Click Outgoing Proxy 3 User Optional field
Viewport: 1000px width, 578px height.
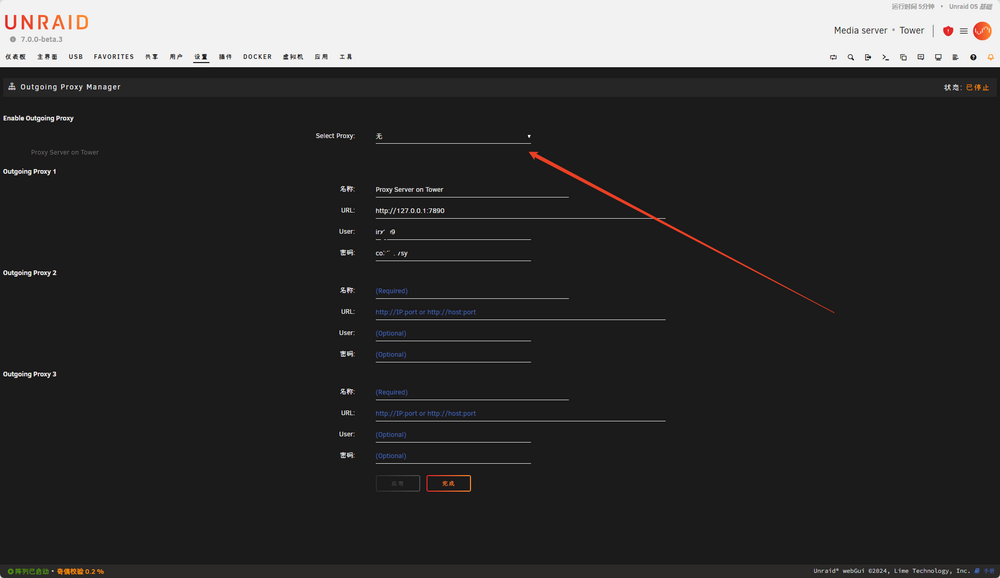point(453,434)
